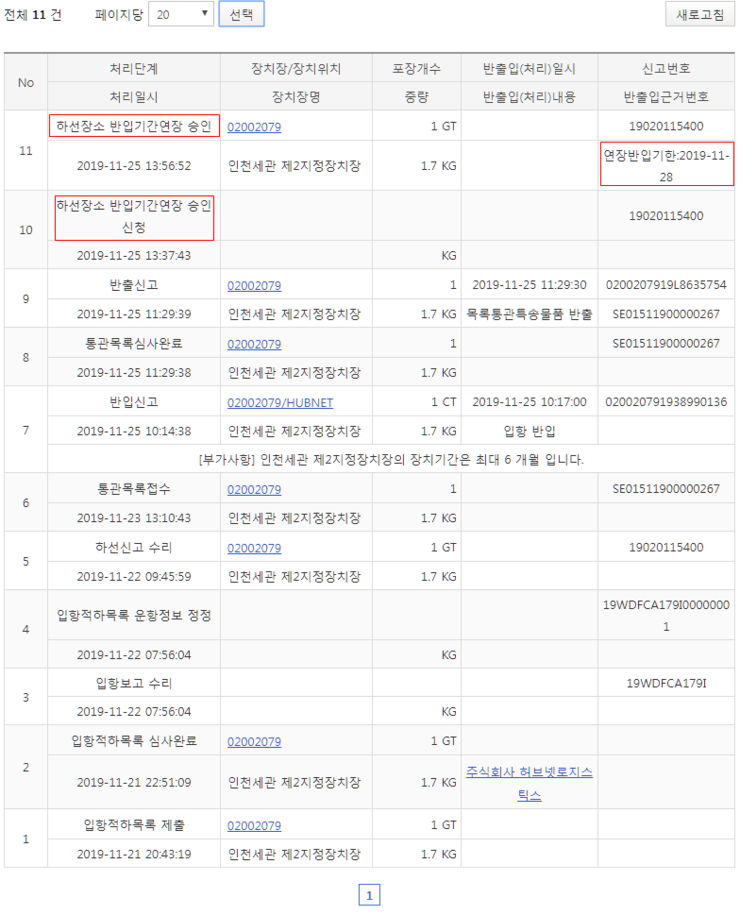Screen dimensions: 740x915
Task: Select 입항적하목록 운항정보 정정 cell
Action: tap(134, 615)
